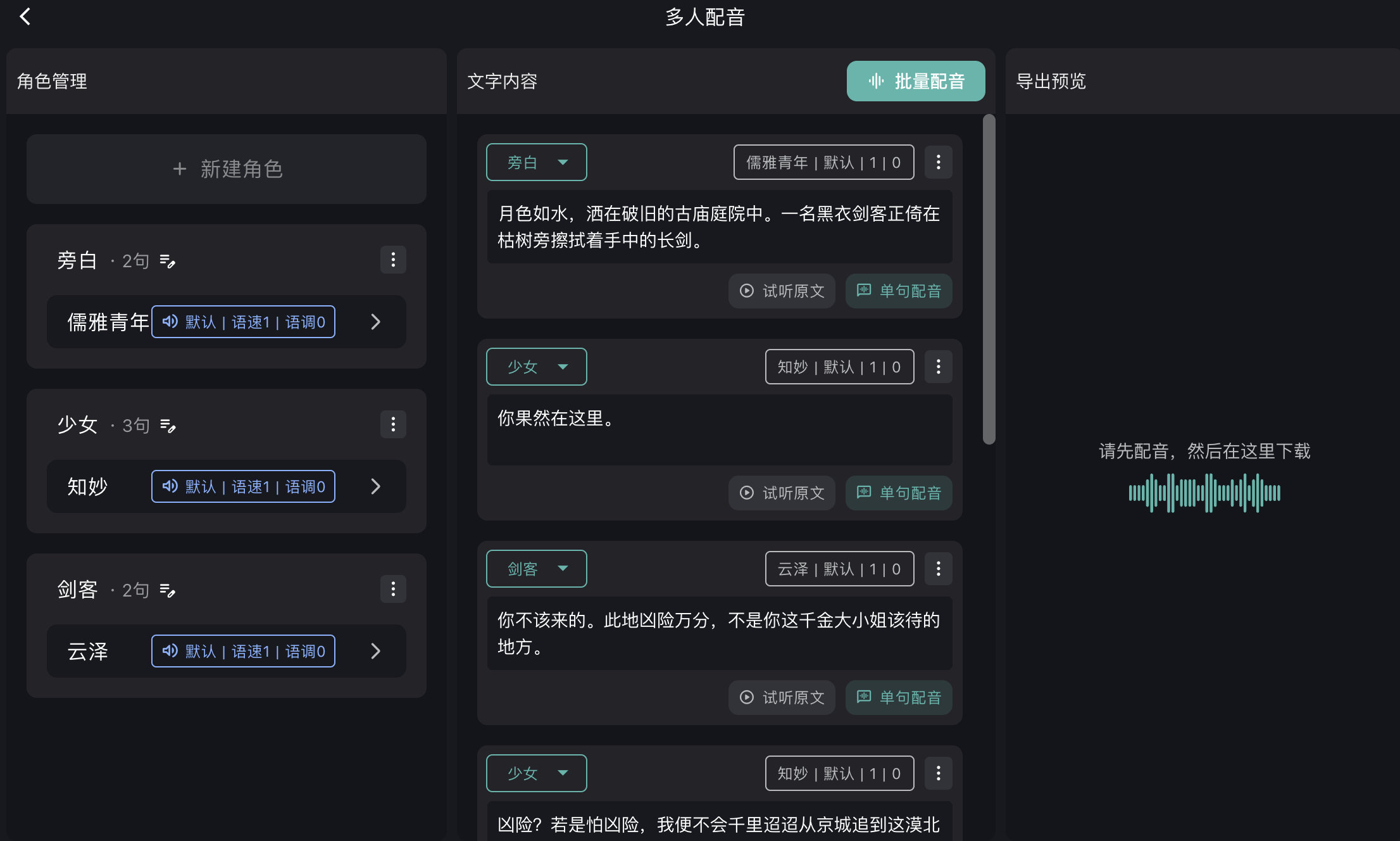Click 单句配音 for the first narration block
This screenshot has height=841, width=1400.
click(899, 291)
